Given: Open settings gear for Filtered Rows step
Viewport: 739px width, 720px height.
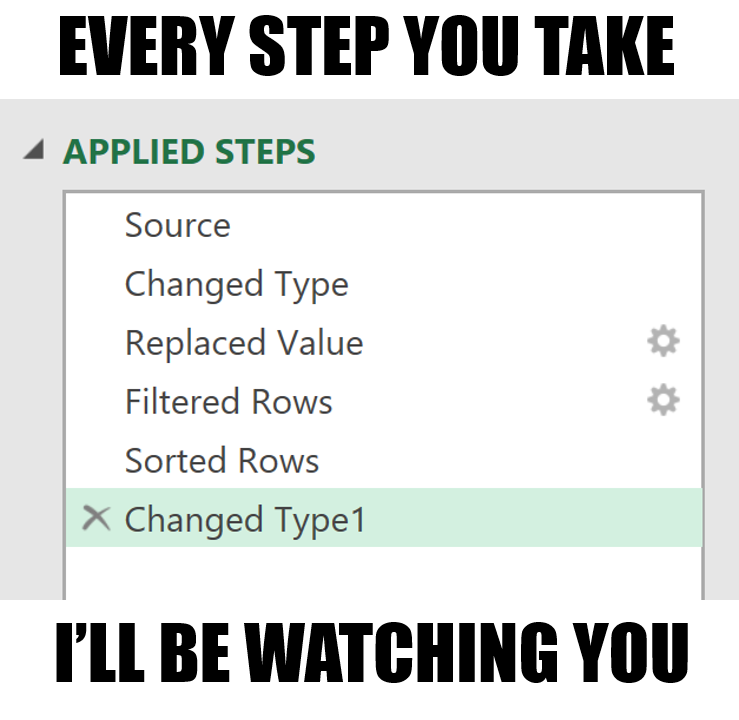Looking at the screenshot, I should click(663, 401).
